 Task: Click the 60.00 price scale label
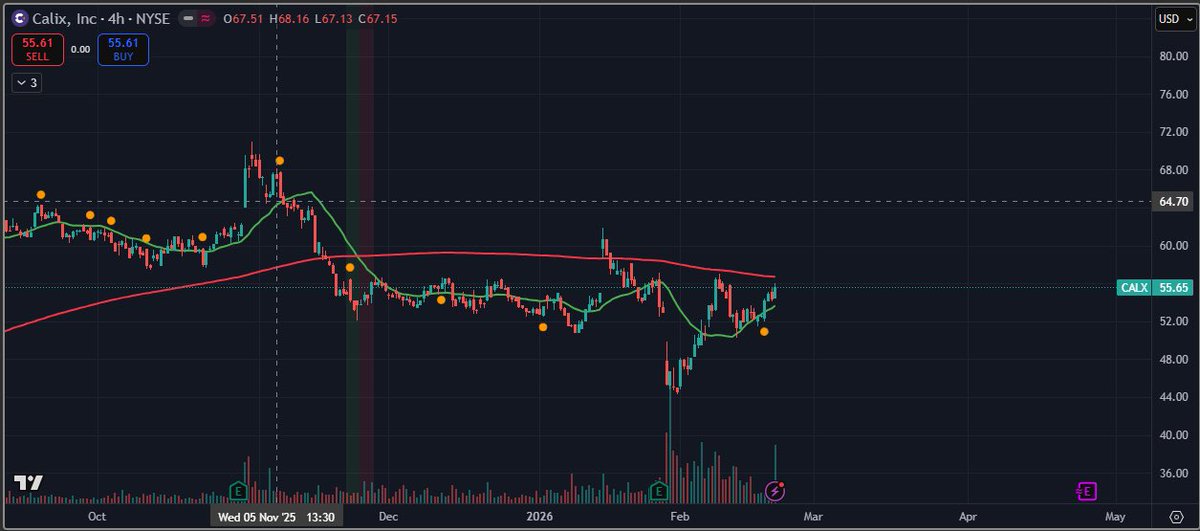point(1172,245)
